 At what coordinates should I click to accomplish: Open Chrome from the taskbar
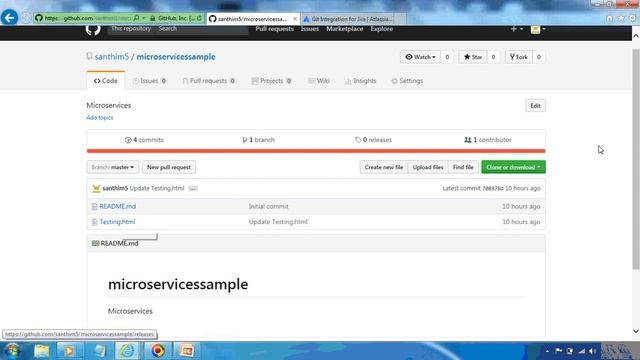point(158,351)
